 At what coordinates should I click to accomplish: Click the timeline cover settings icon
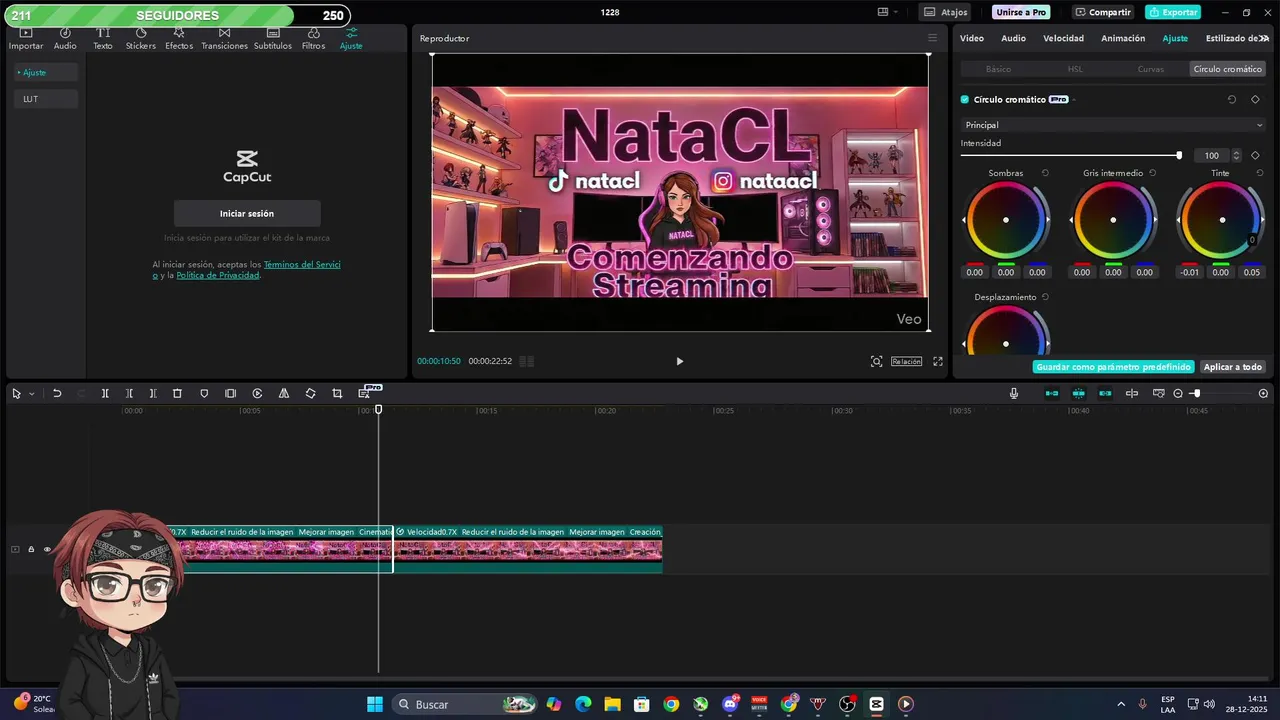[x=1159, y=394]
